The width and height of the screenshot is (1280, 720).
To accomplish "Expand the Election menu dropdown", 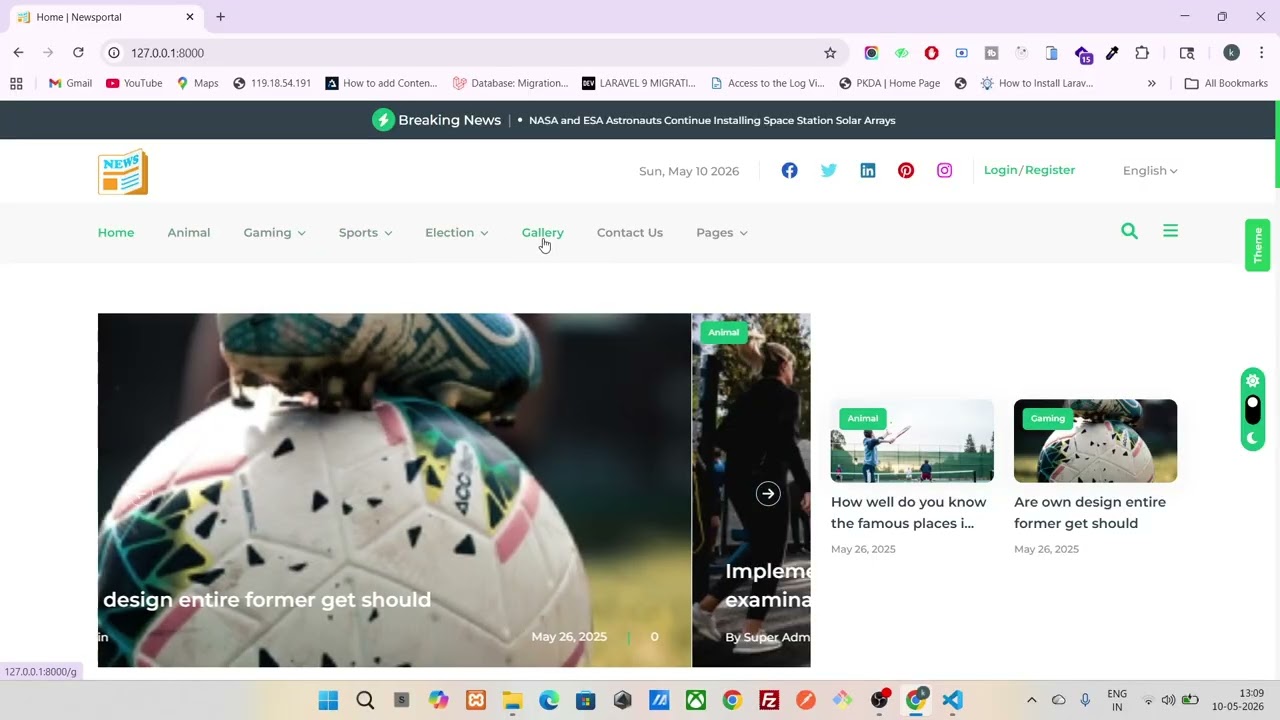I will (456, 232).
